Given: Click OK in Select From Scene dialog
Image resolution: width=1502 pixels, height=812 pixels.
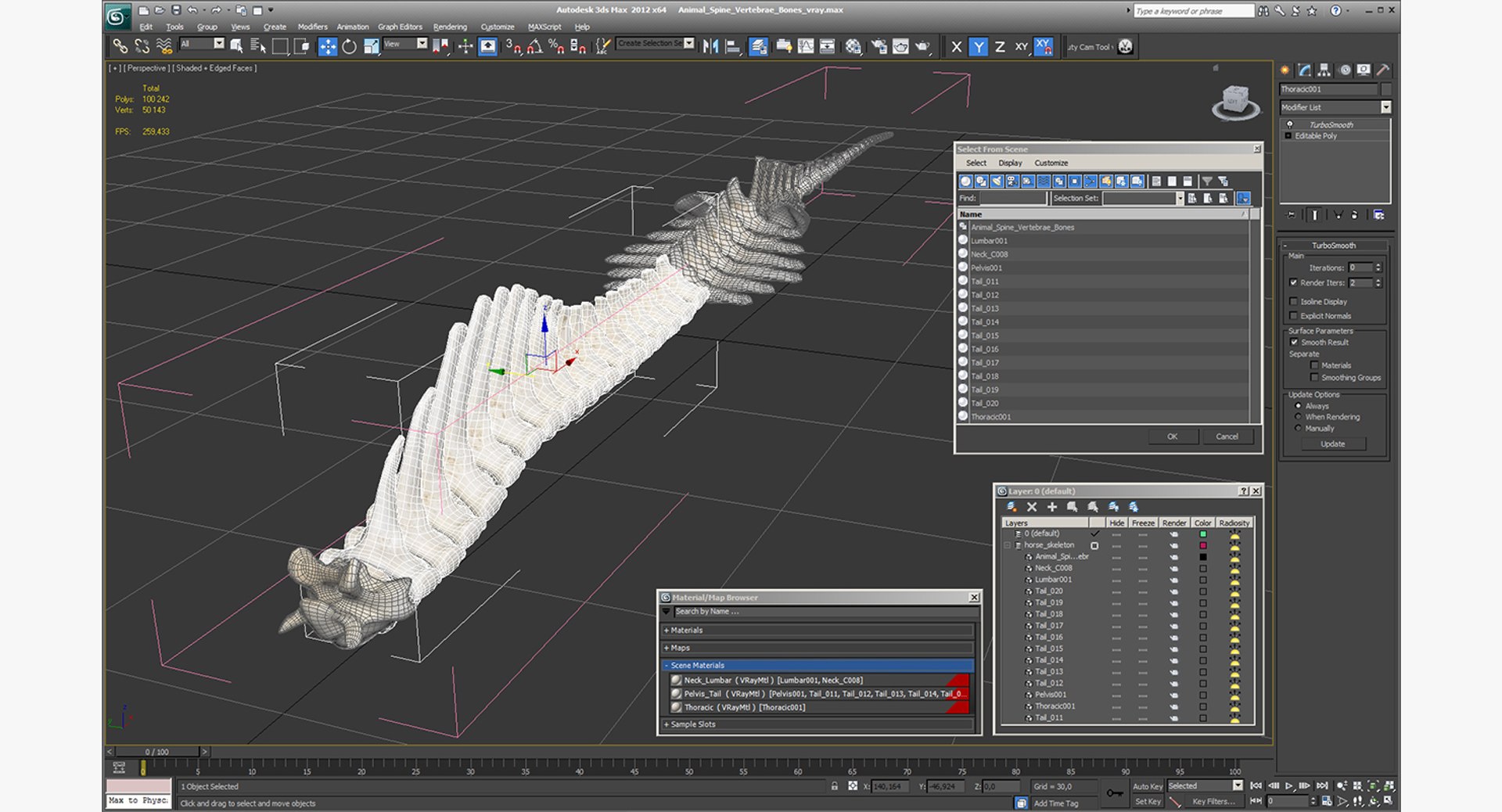Looking at the screenshot, I should [1172, 437].
